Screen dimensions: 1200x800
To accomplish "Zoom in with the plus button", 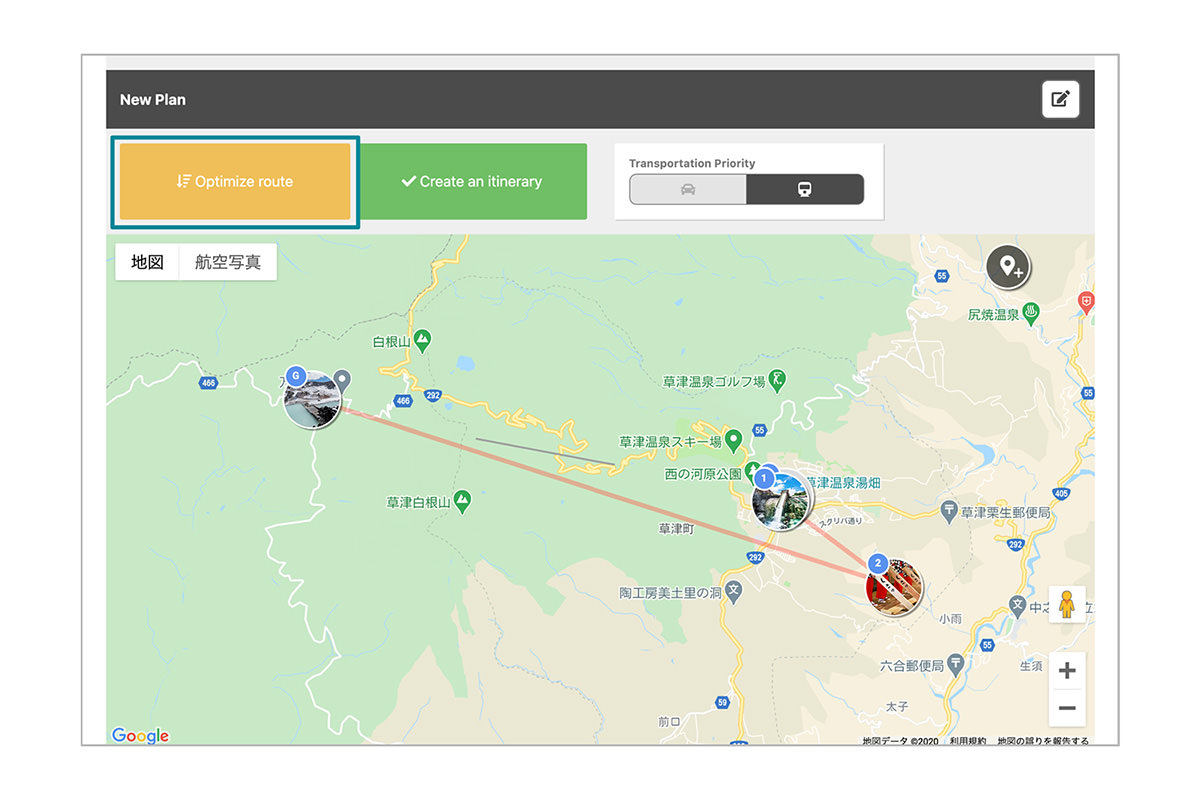I will [x=1067, y=671].
